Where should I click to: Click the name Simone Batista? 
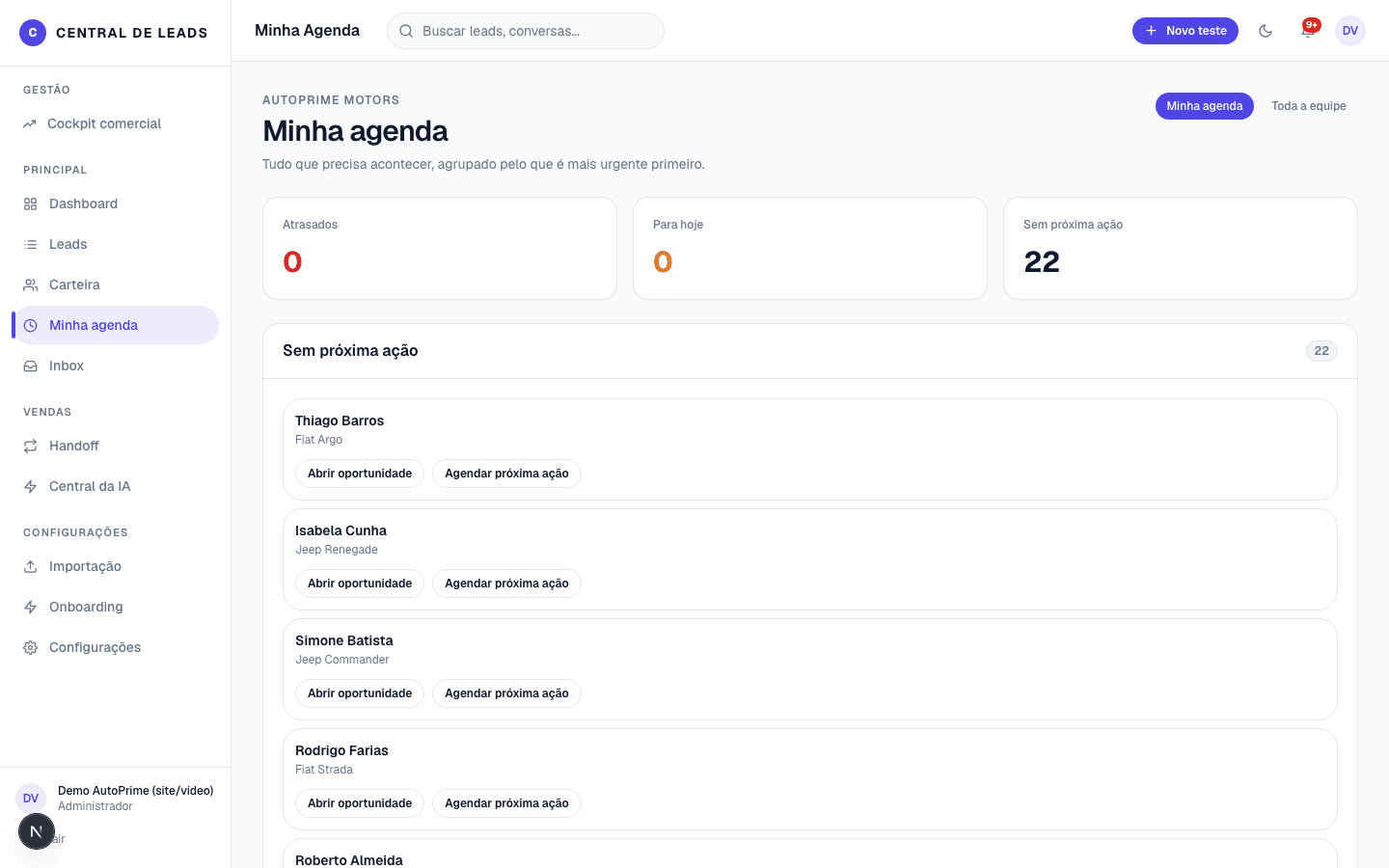tap(344, 640)
